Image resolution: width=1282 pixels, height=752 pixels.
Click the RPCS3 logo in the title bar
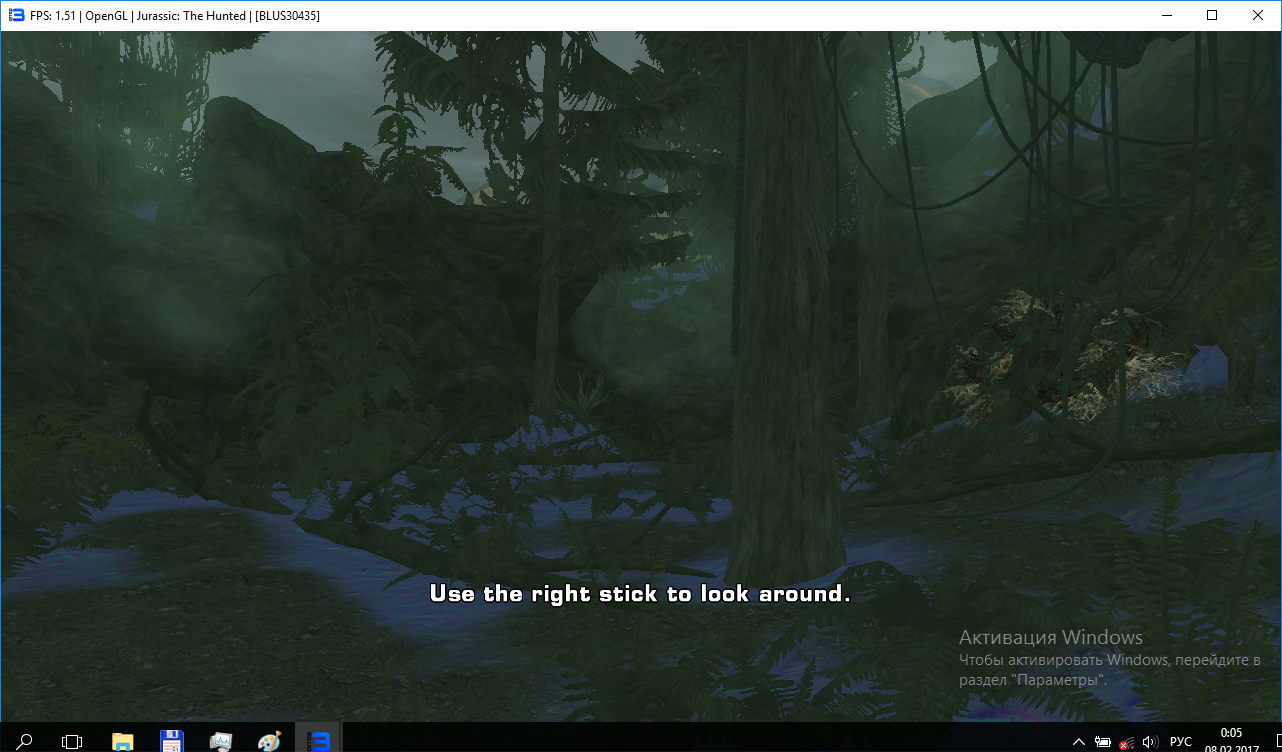(16, 15)
